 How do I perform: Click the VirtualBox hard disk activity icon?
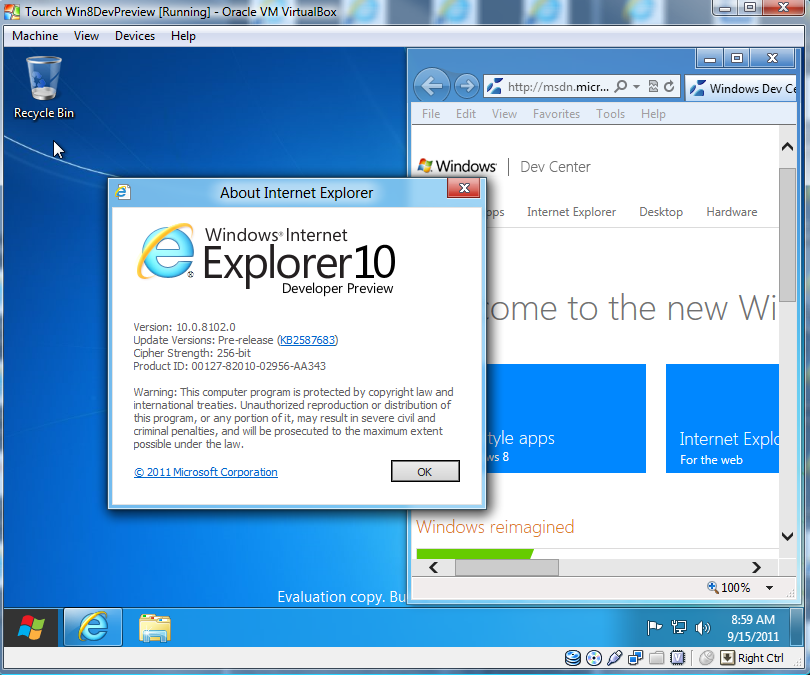[572, 657]
